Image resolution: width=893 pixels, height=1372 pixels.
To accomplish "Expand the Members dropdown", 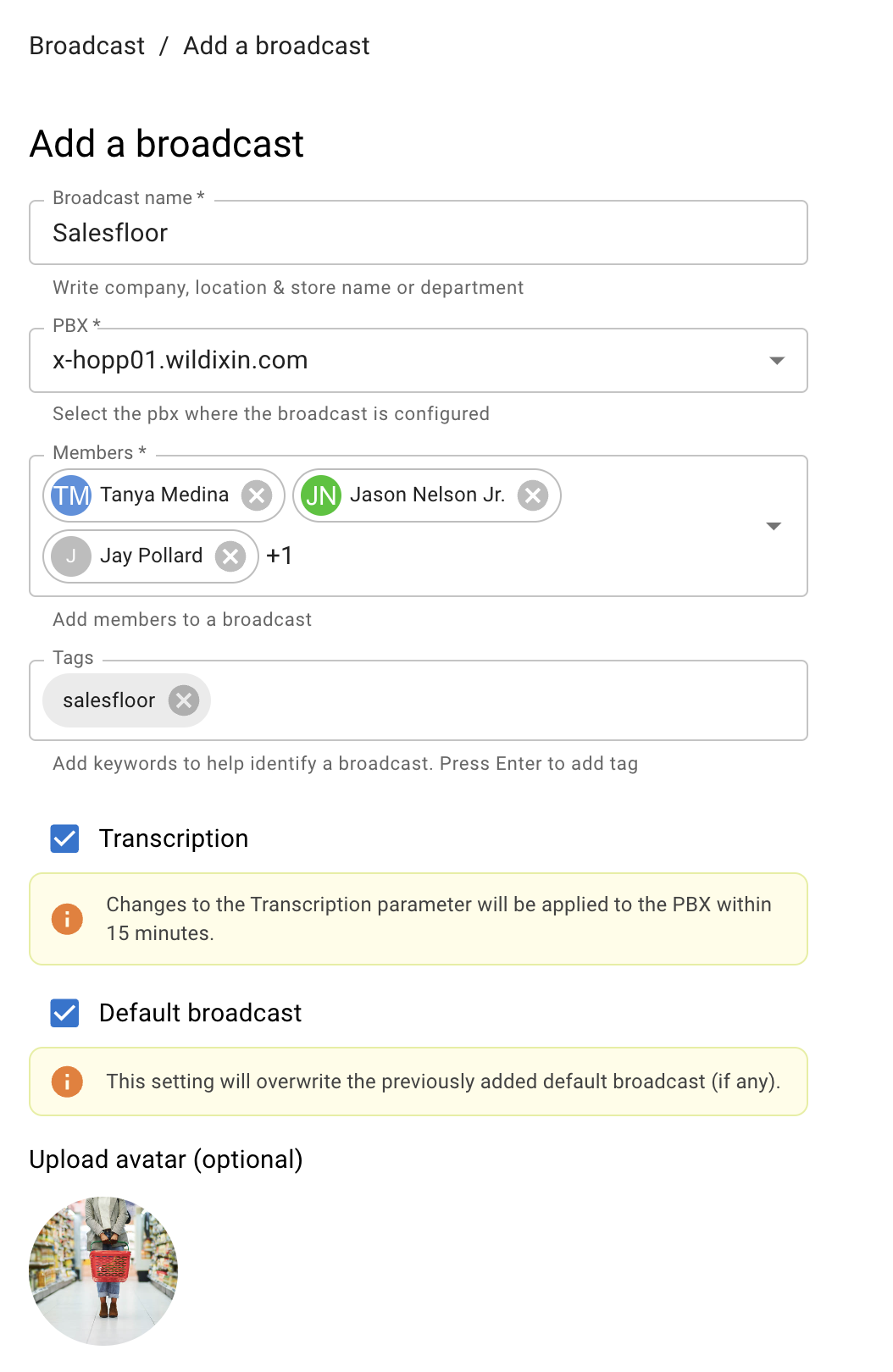I will (x=774, y=526).
